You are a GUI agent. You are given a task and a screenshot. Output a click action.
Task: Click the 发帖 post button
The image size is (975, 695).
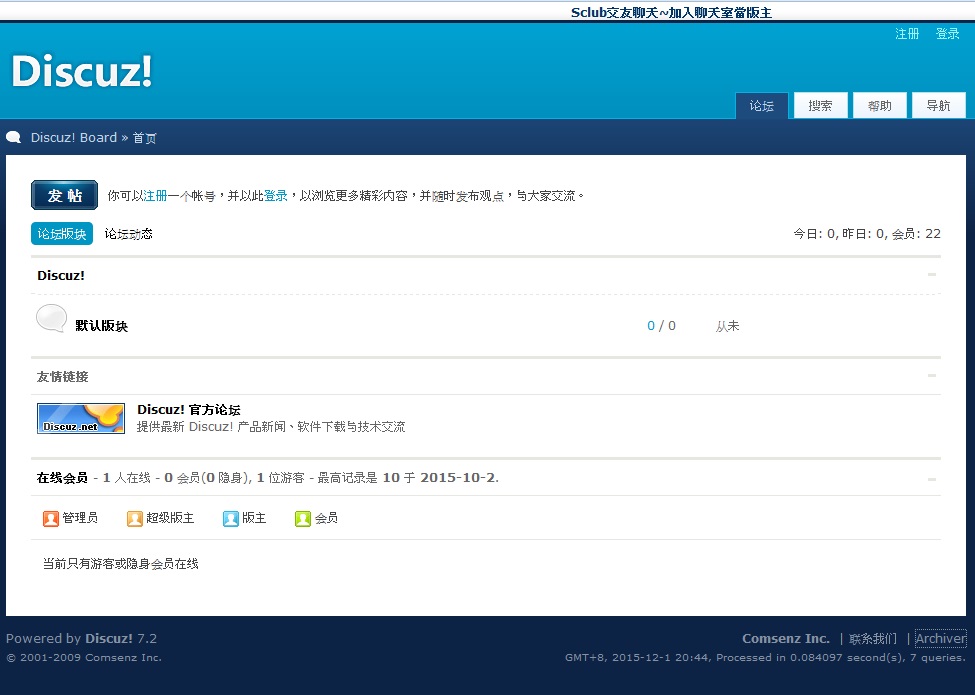pos(65,195)
